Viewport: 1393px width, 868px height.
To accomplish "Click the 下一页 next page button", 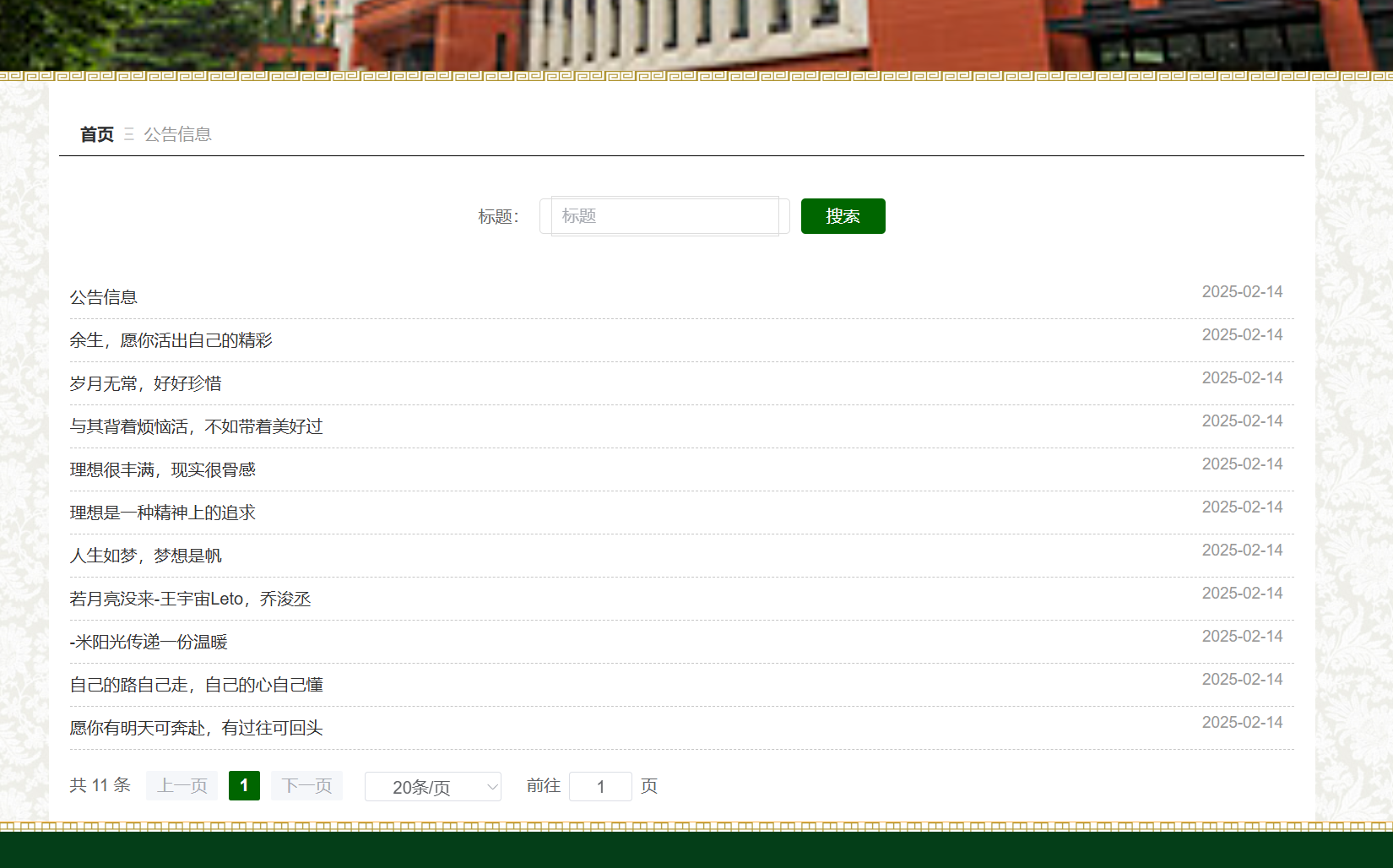I will coord(306,786).
